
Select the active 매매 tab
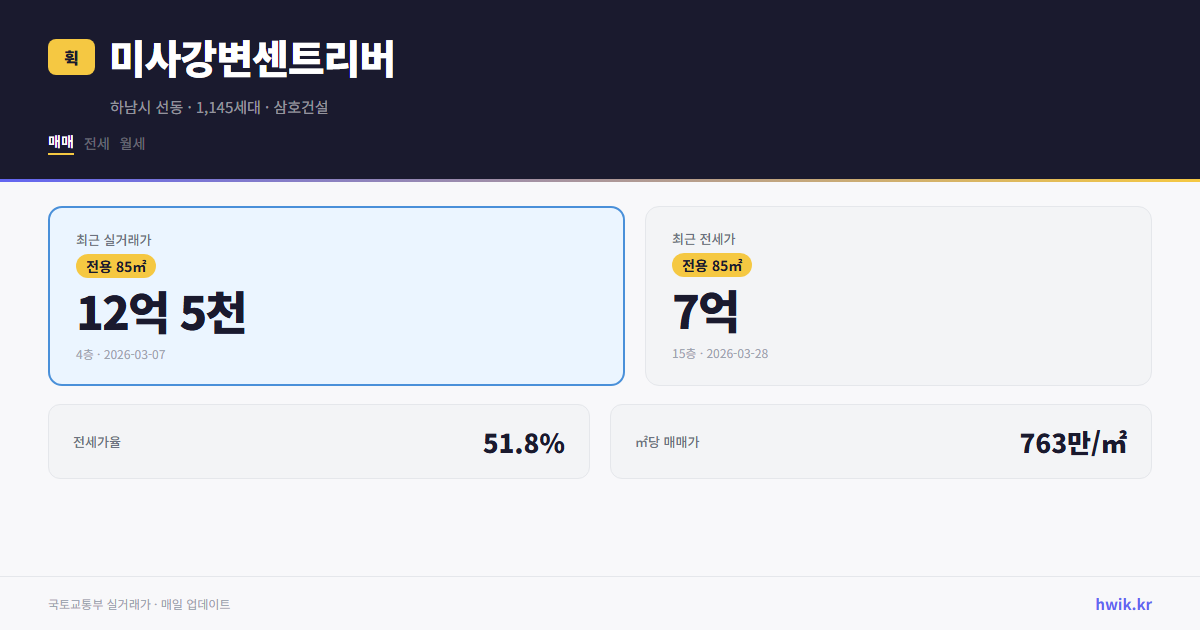pos(60,143)
